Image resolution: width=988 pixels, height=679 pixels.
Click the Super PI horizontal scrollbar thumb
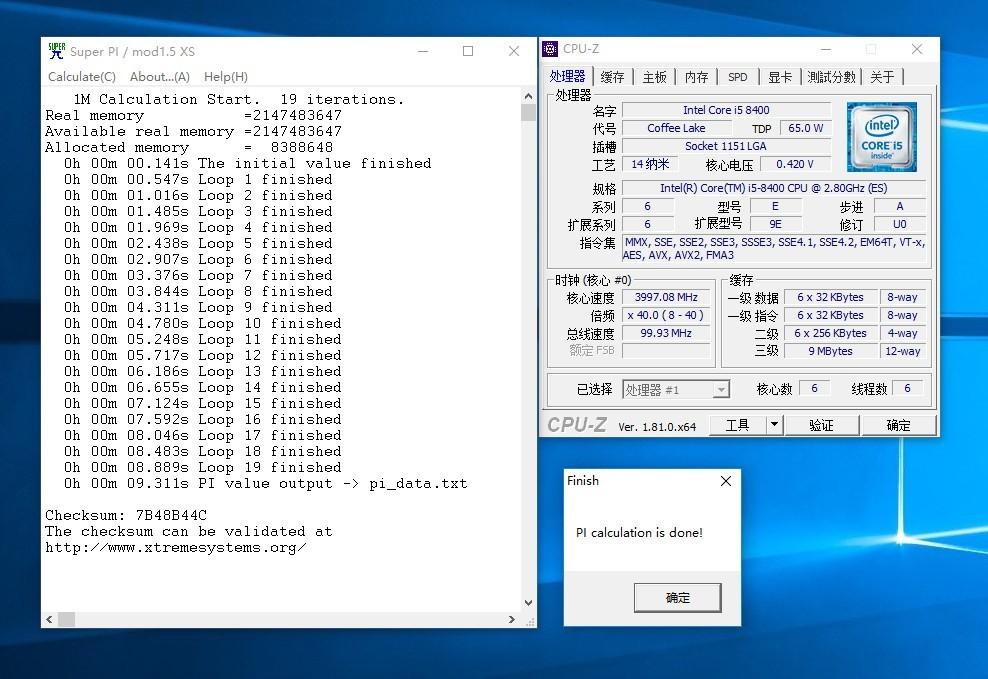point(67,620)
